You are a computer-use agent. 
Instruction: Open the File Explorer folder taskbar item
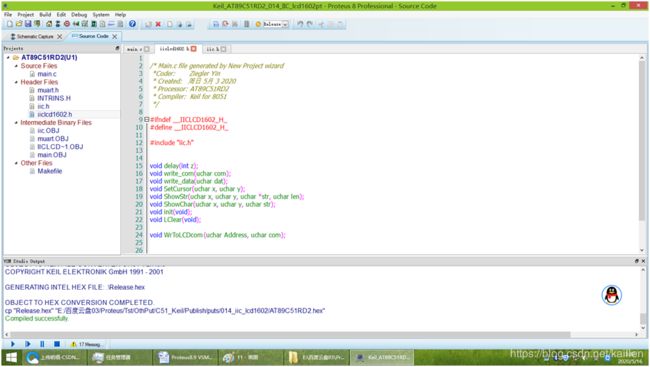pos(316,357)
